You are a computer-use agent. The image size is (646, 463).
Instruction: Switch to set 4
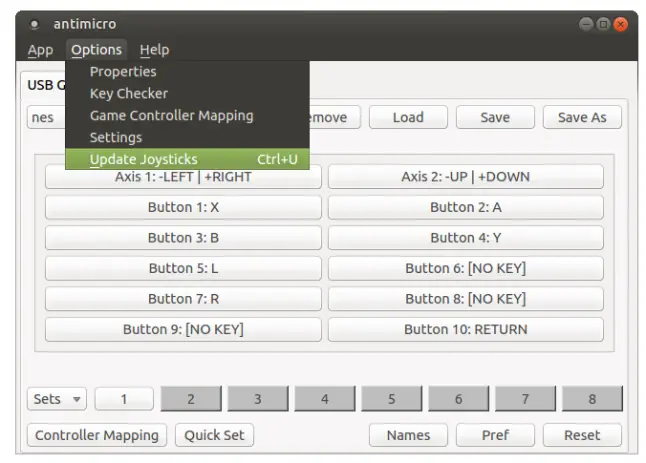pyautogui.click(x=325, y=399)
